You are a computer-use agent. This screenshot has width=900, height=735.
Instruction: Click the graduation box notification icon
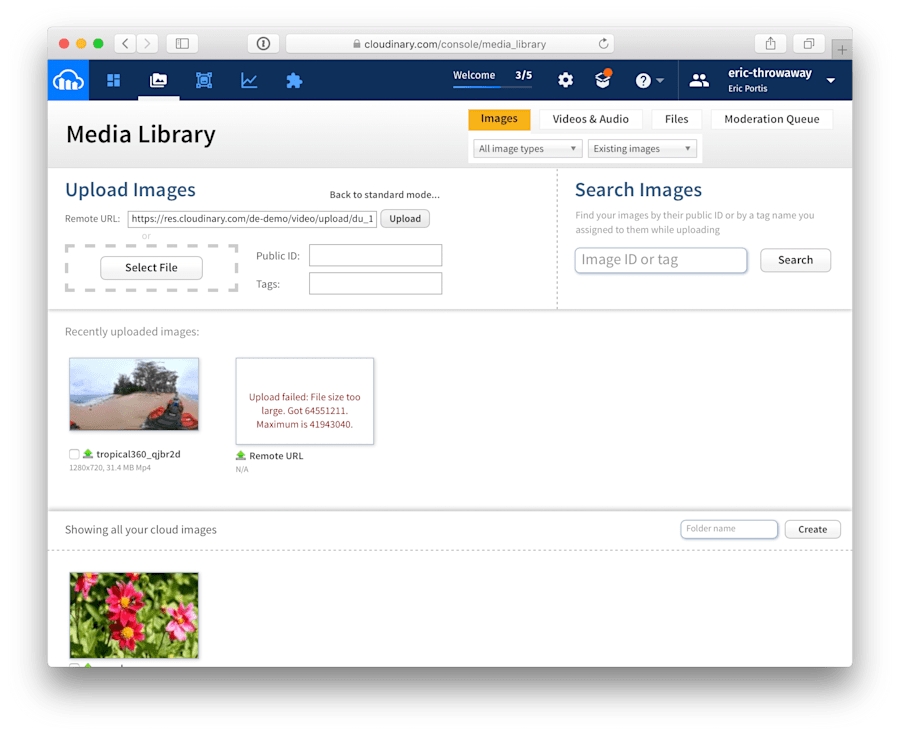[603, 80]
